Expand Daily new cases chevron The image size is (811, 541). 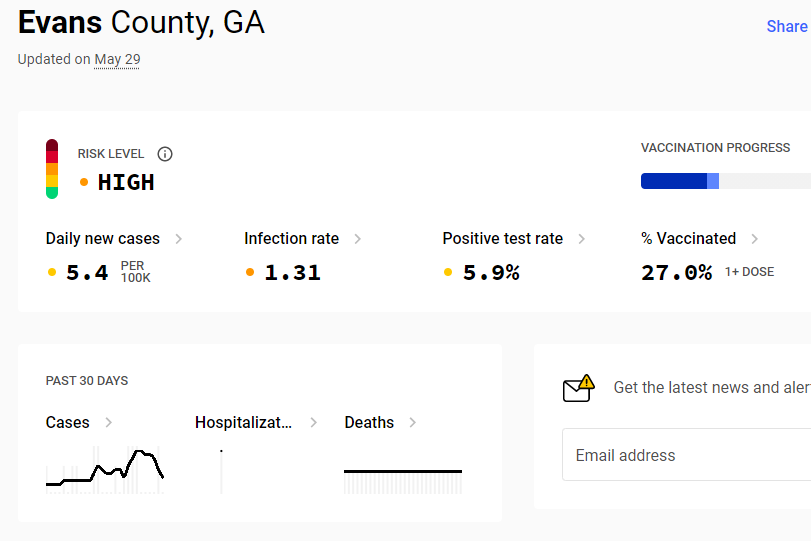click(x=178, y=239)
